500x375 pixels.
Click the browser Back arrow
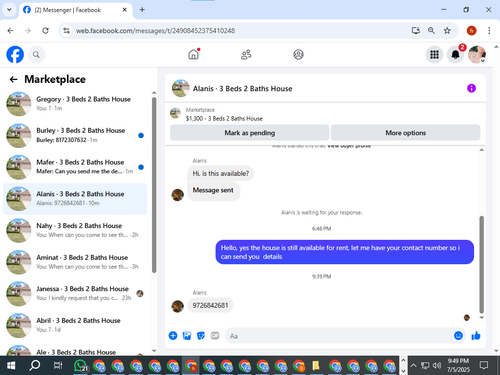coord(10,31)
